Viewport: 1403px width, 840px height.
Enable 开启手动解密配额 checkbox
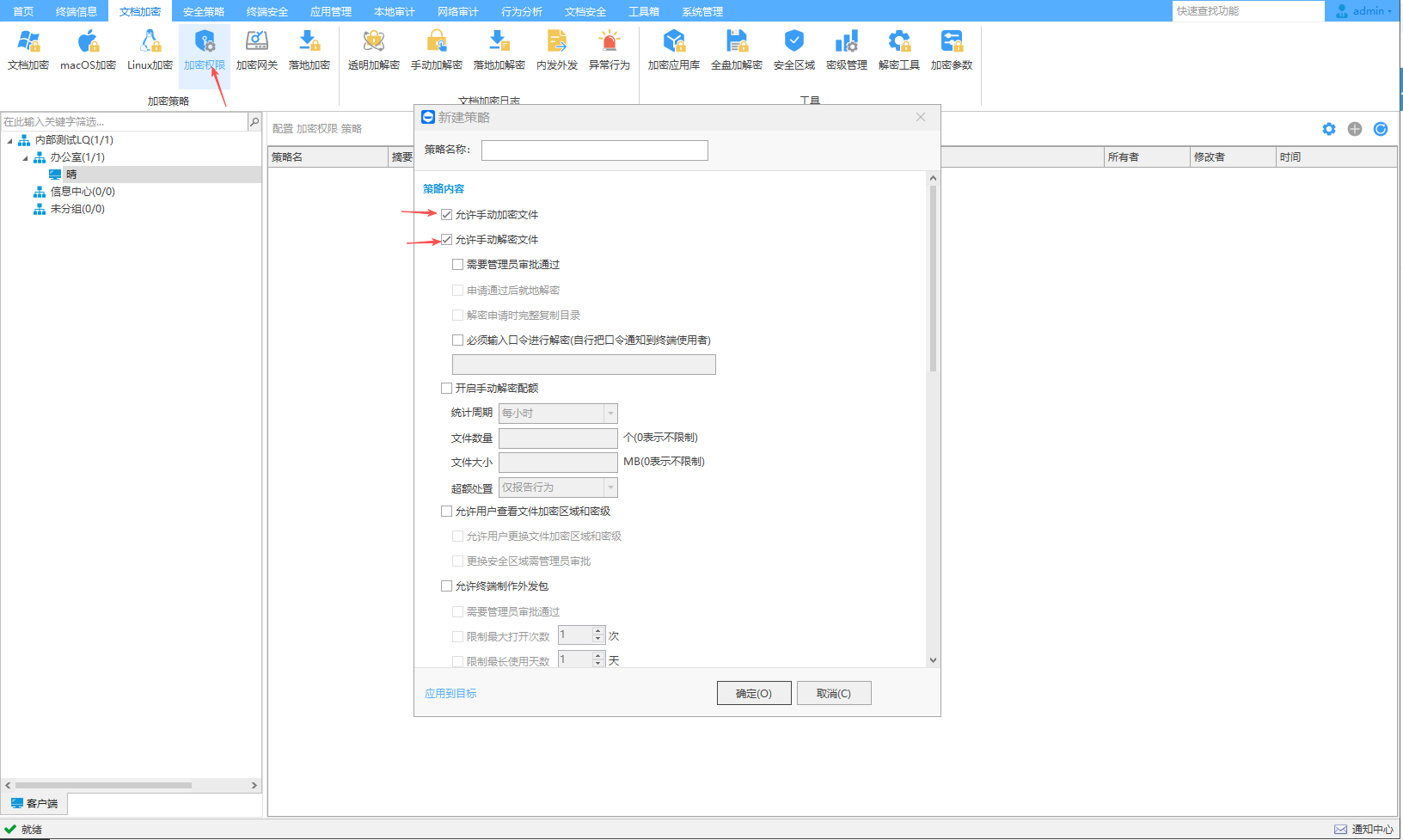pyautogui.click(x=447, y=389)
